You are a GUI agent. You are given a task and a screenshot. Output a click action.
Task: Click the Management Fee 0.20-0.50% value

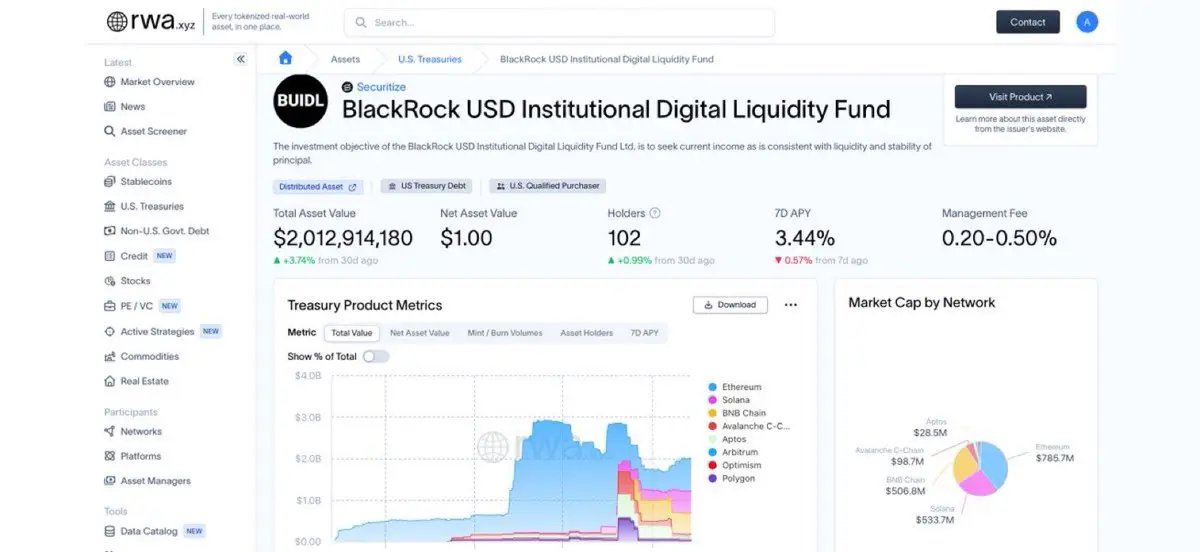[999, 238]
